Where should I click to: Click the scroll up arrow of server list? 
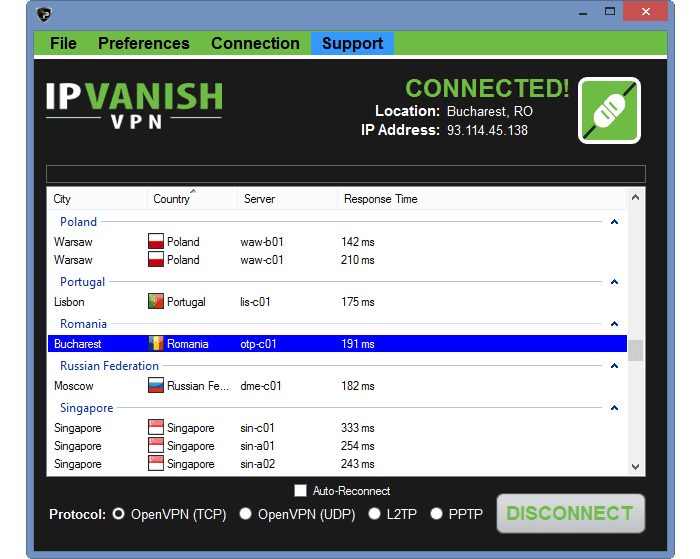pos(636,197)
